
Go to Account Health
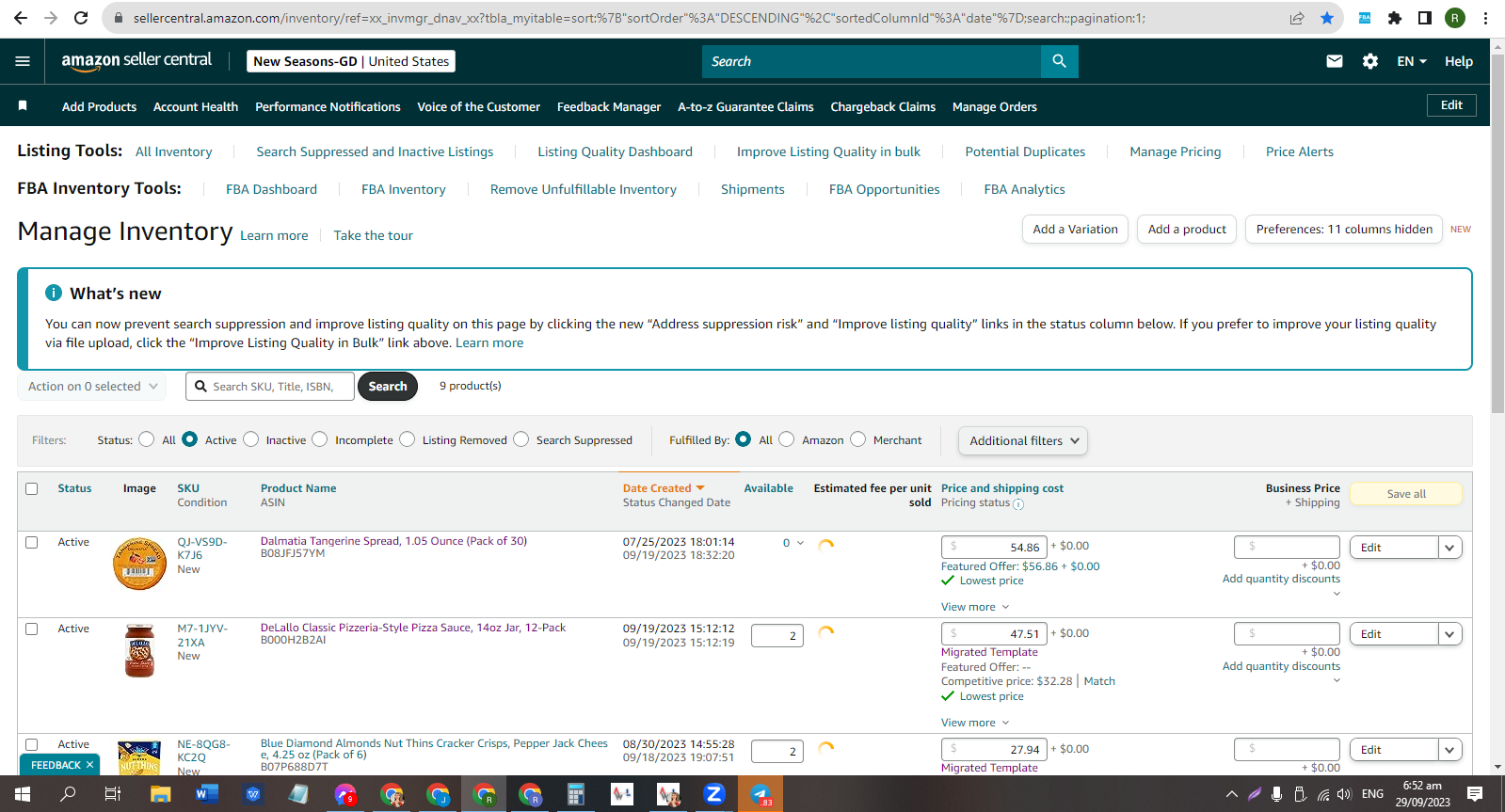196,107
